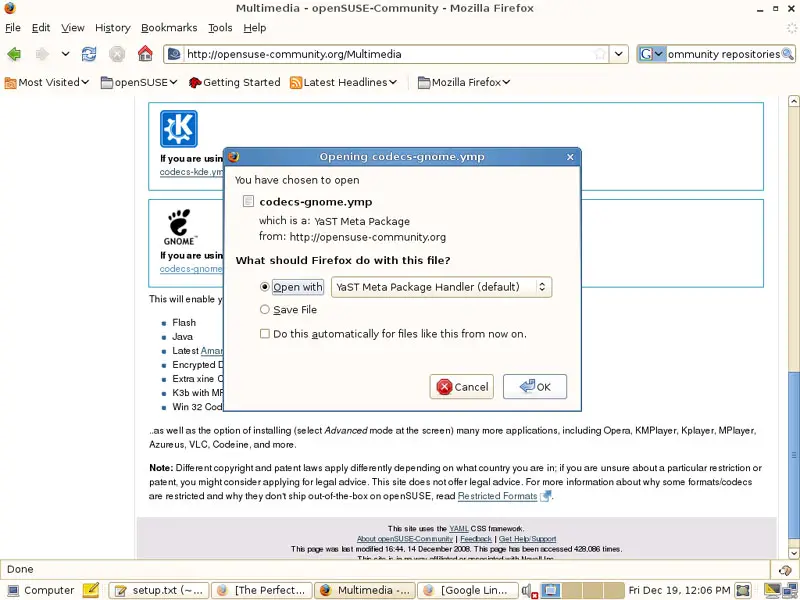Open the Help menu
The image size is (800, 600).
coord(255,28)
